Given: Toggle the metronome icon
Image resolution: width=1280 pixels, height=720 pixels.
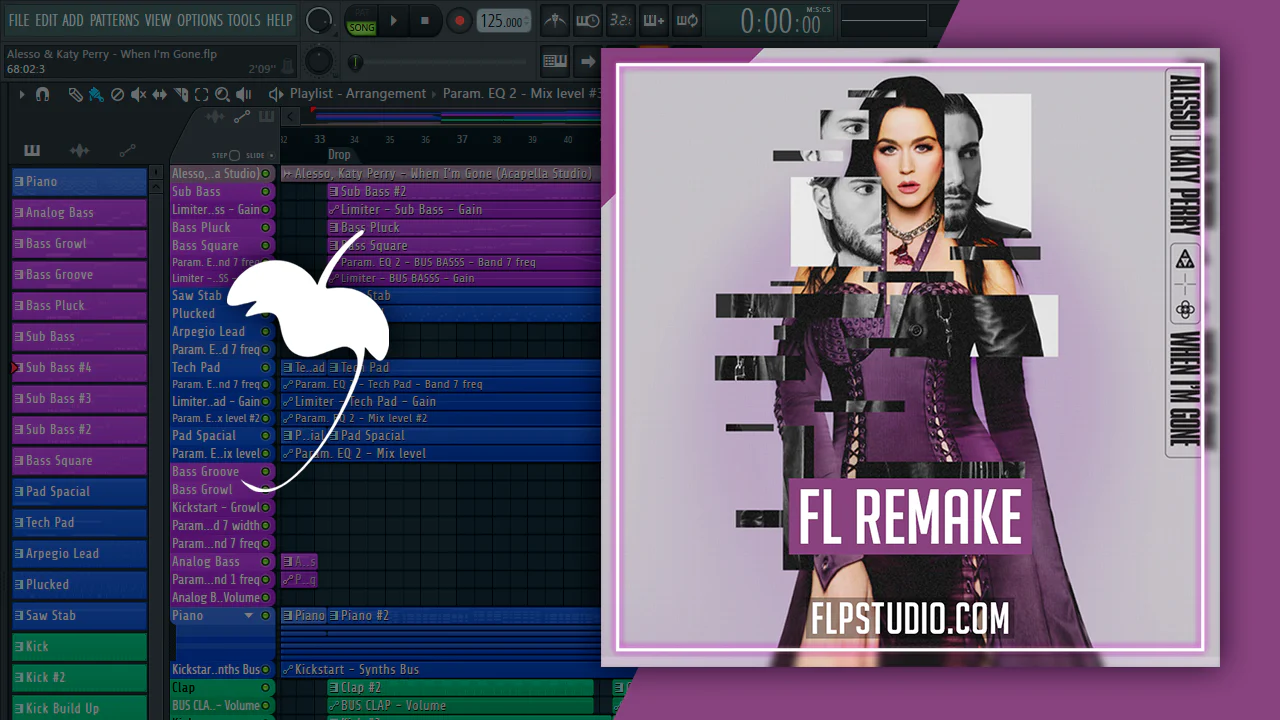Looking at the screenshot, I should pos(555,20).
